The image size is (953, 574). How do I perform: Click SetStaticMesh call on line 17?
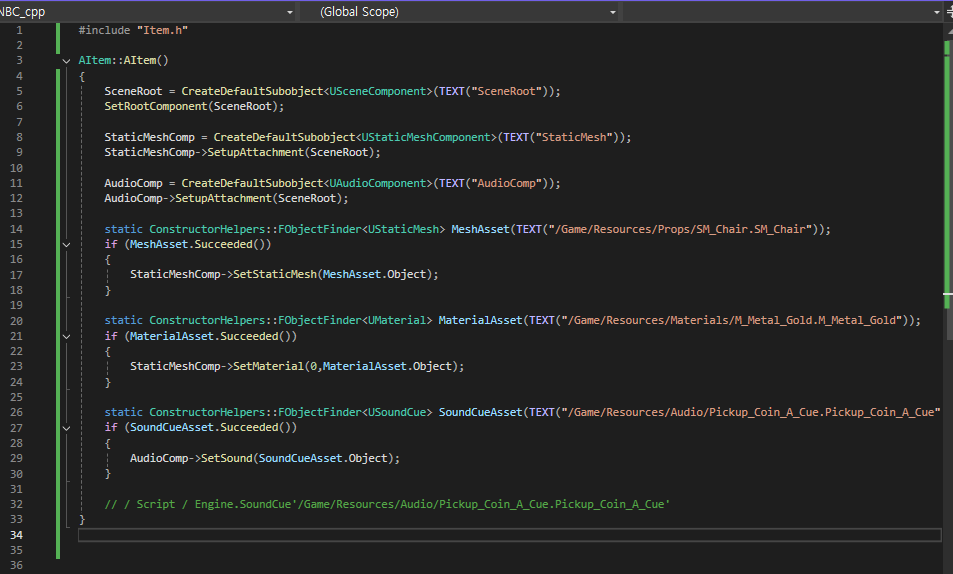pyautogui.click(x=275, y=274)
